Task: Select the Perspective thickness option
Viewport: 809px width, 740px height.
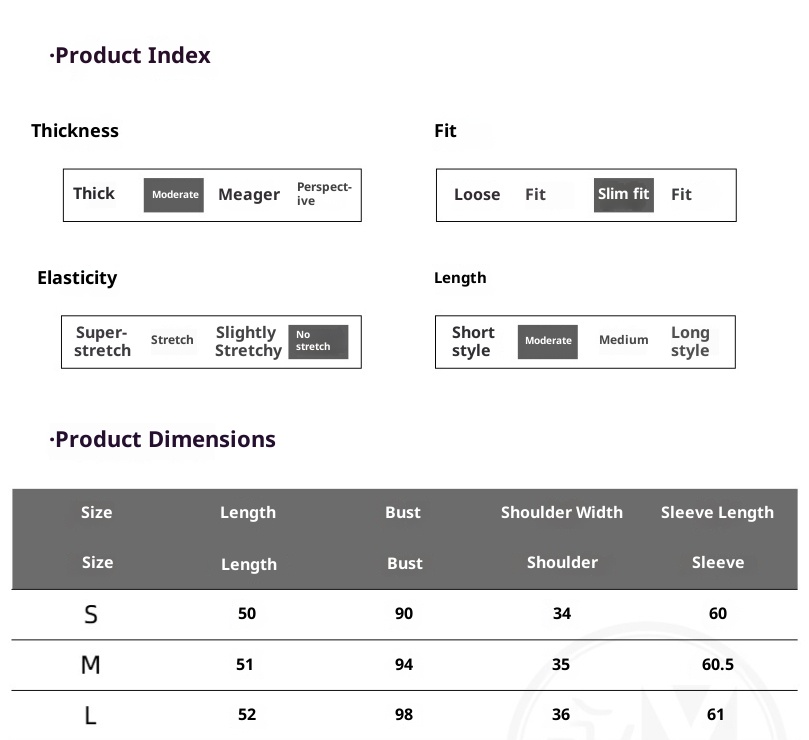Action: click(x=324, y=194)
